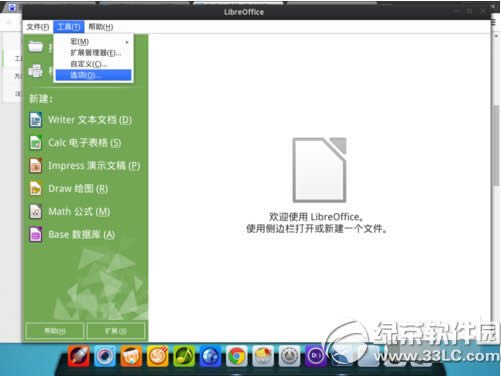Create a Calc 电子表格 (S)
This screenshot has height=376, width=501.
pyautogui.click(x=85, y=143)
